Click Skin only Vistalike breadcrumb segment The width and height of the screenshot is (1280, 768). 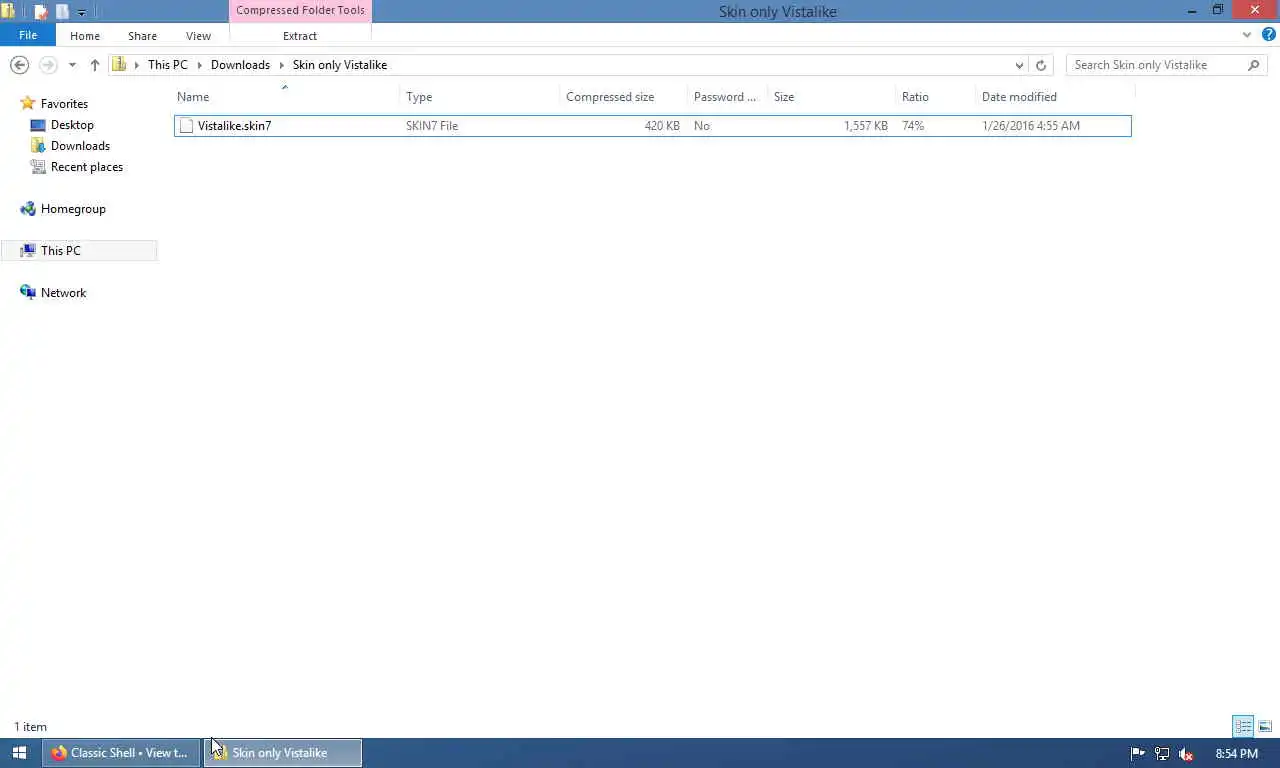[x=340, y=65]
